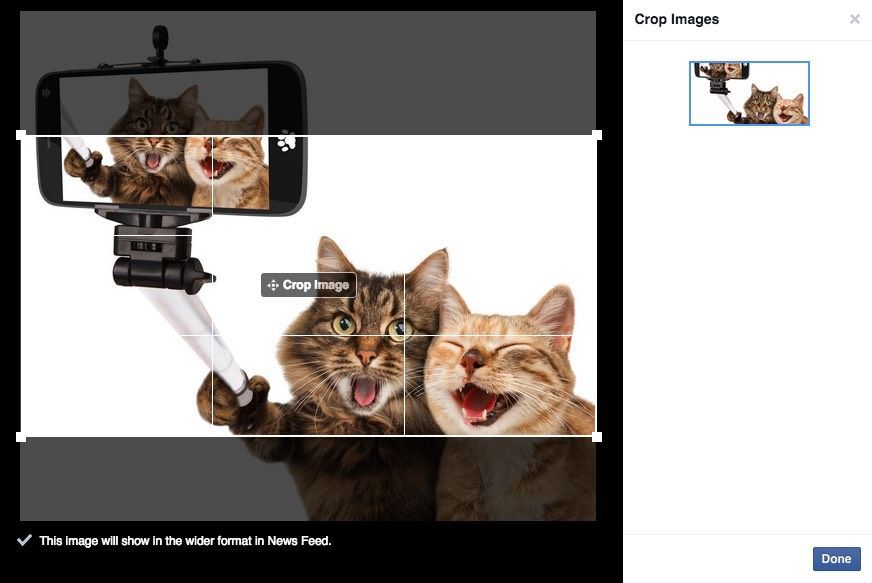Click the white paw print icon on phone

(286, 141)
